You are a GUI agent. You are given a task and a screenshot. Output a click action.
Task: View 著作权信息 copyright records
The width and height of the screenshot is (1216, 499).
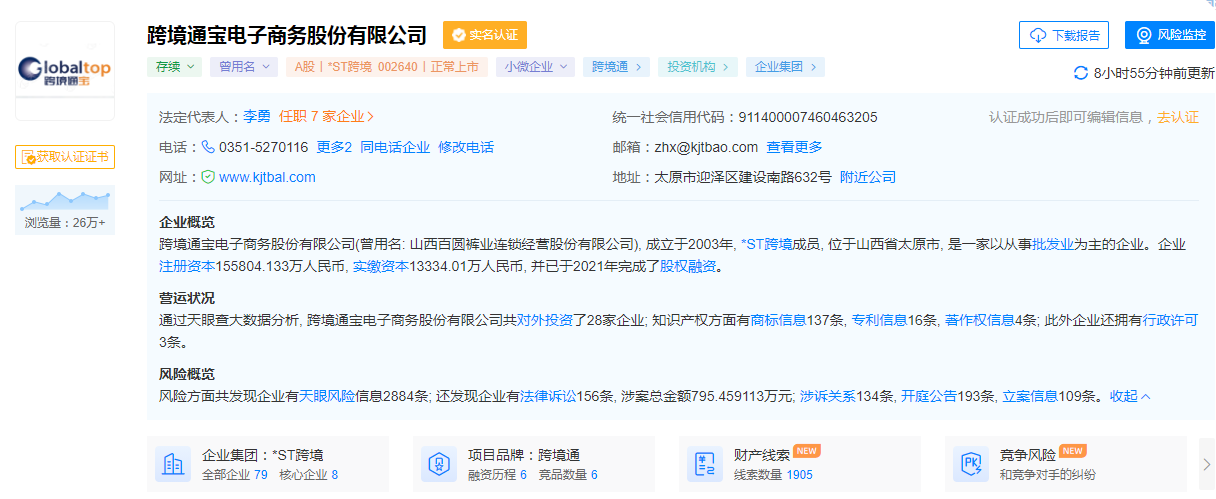[x=980, y=320]
